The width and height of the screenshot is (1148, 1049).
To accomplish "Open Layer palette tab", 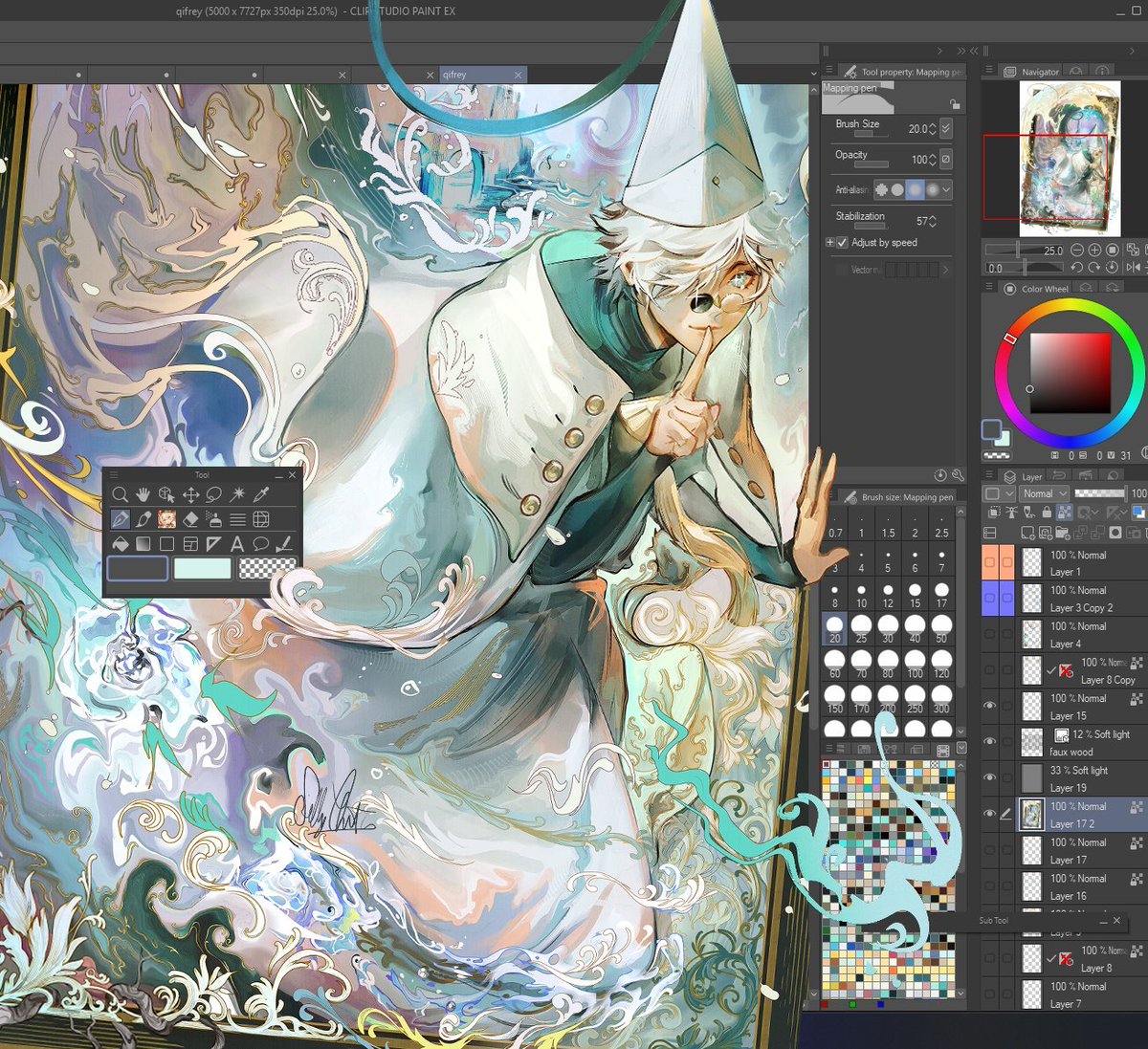I will (x=1024, y=476).
